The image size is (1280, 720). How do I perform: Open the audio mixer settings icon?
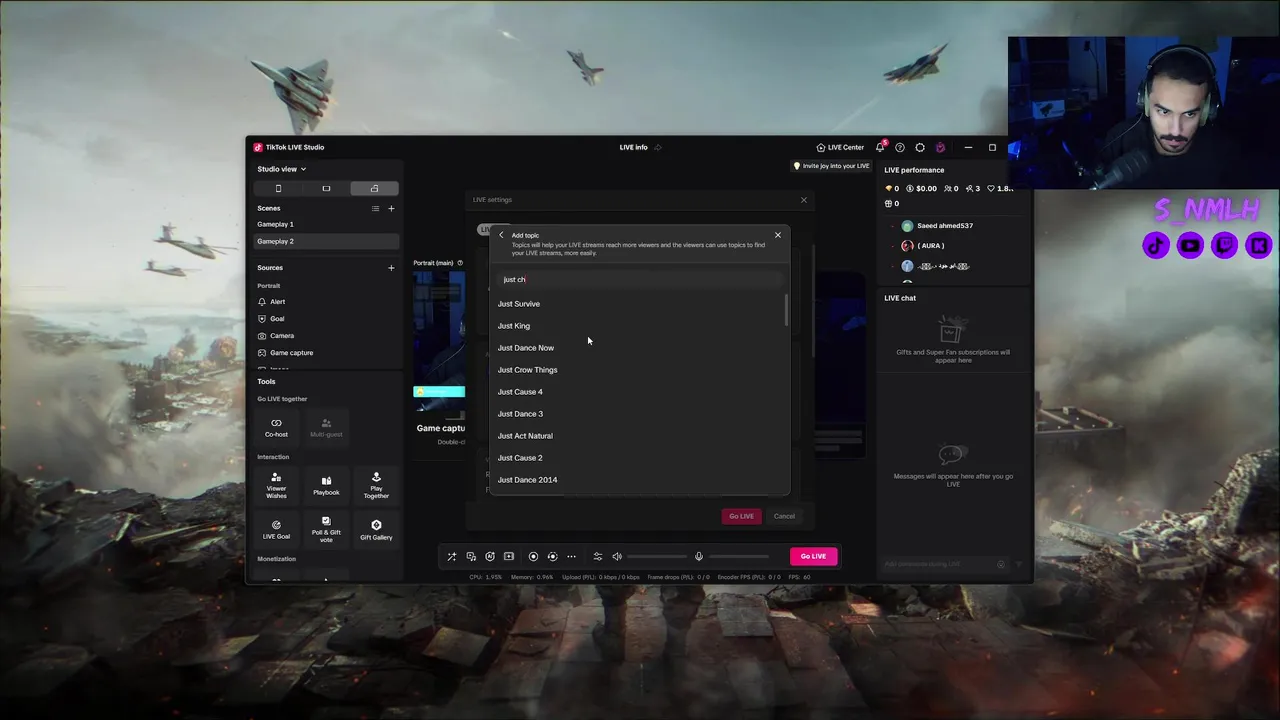coord(598,556)
